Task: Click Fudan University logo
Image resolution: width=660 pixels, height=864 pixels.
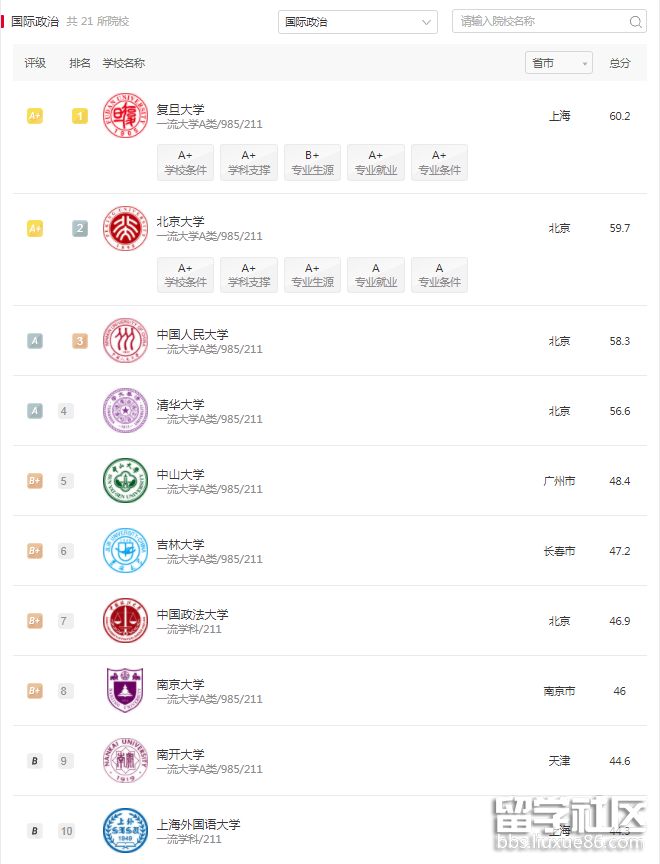Action: click(x=125, y=117)
